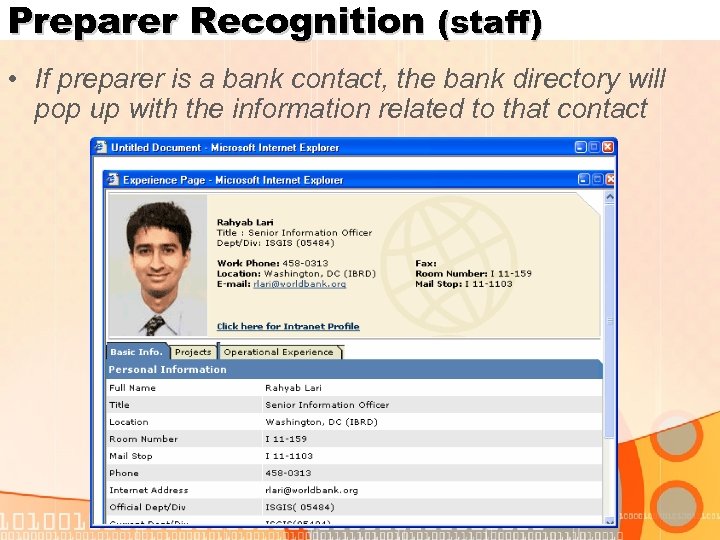The height and width of the screenshot is (540, 720).
Task: Maximize the Untitled Document window
Action: coord(594,147)
